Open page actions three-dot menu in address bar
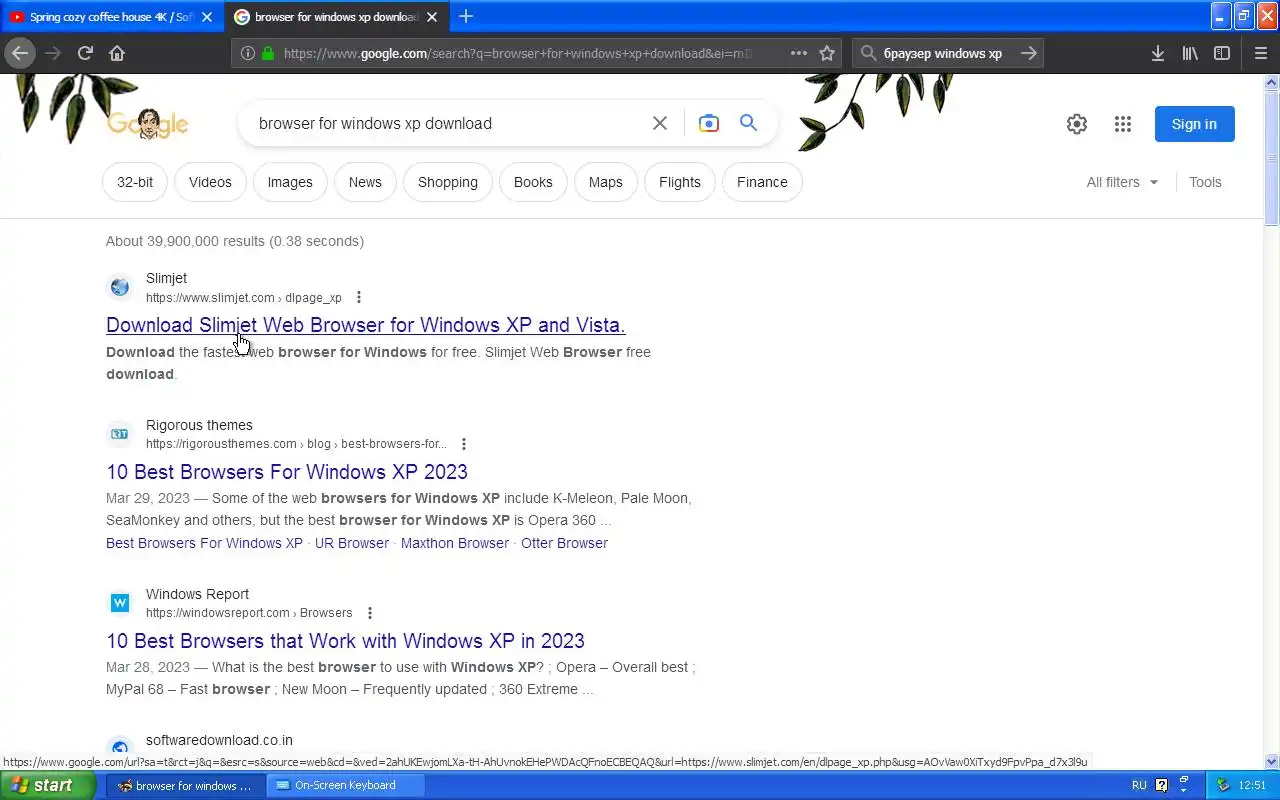The height and width of the screenshot is (800, 1280). [799, 53]
